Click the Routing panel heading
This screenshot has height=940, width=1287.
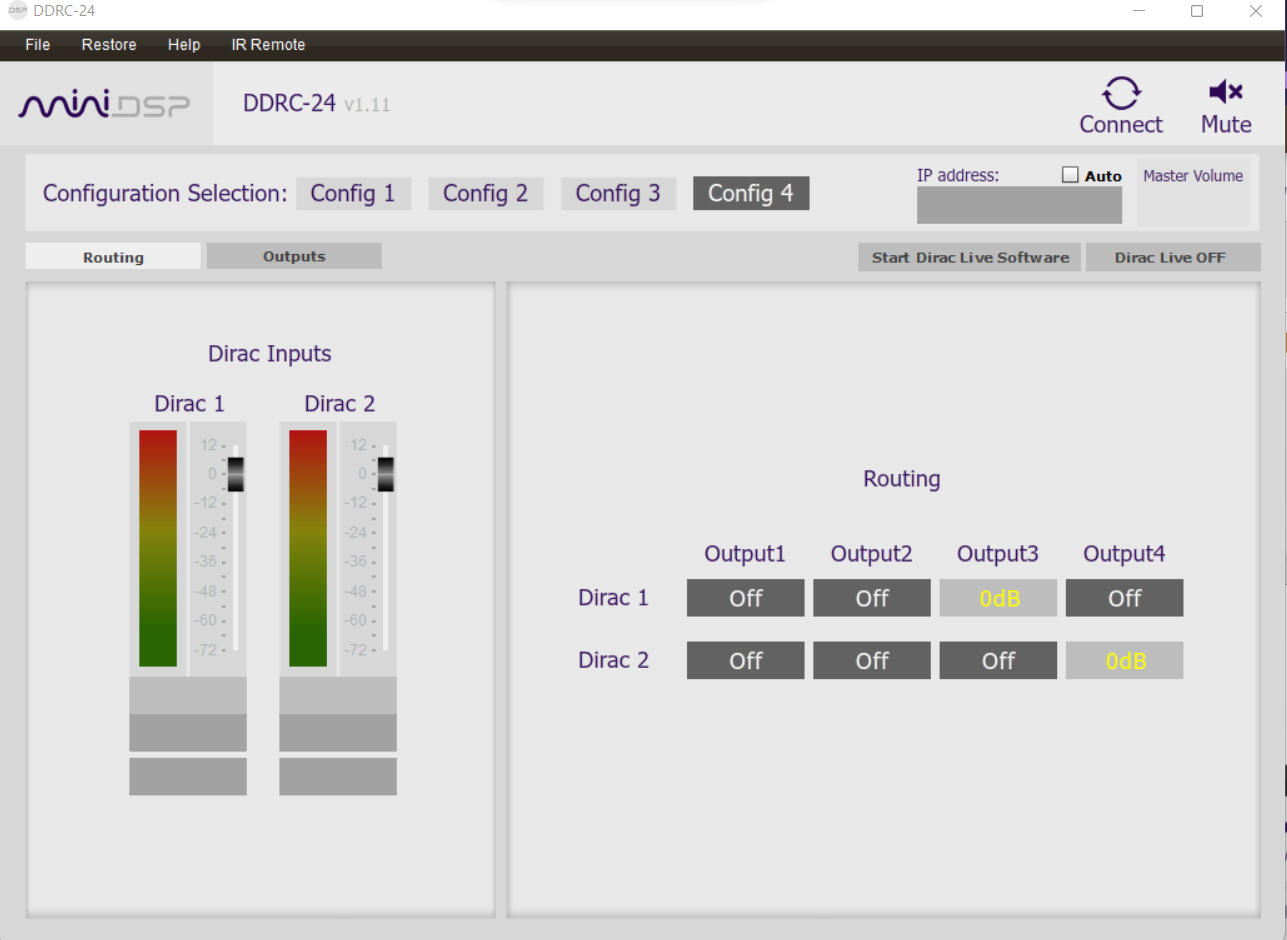902,479
